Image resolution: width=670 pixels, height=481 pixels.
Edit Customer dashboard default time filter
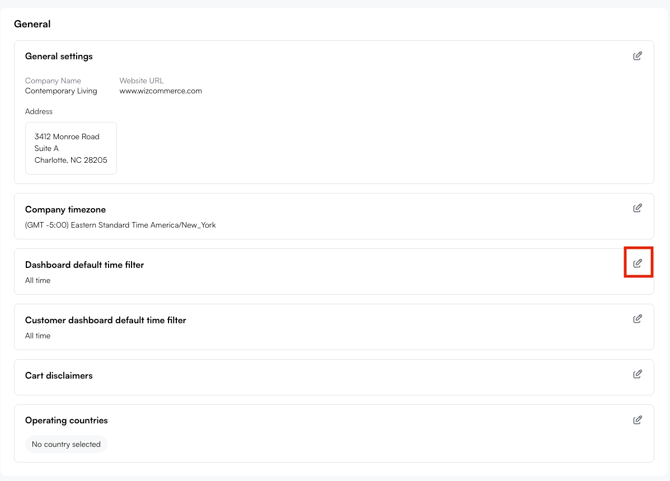pyautogui.click(x=637, y=319)
